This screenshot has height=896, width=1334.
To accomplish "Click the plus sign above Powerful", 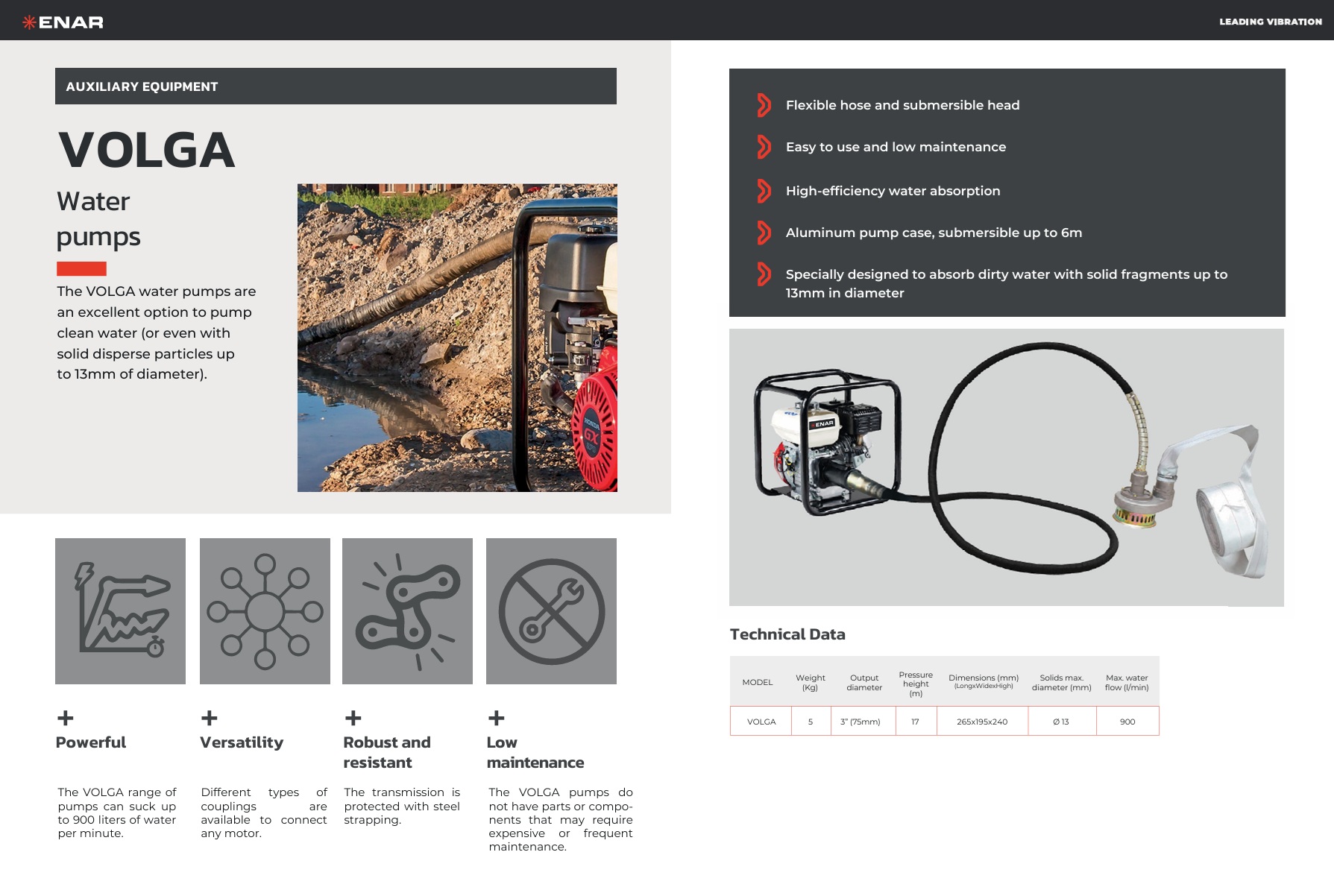I will pos(66,718).
